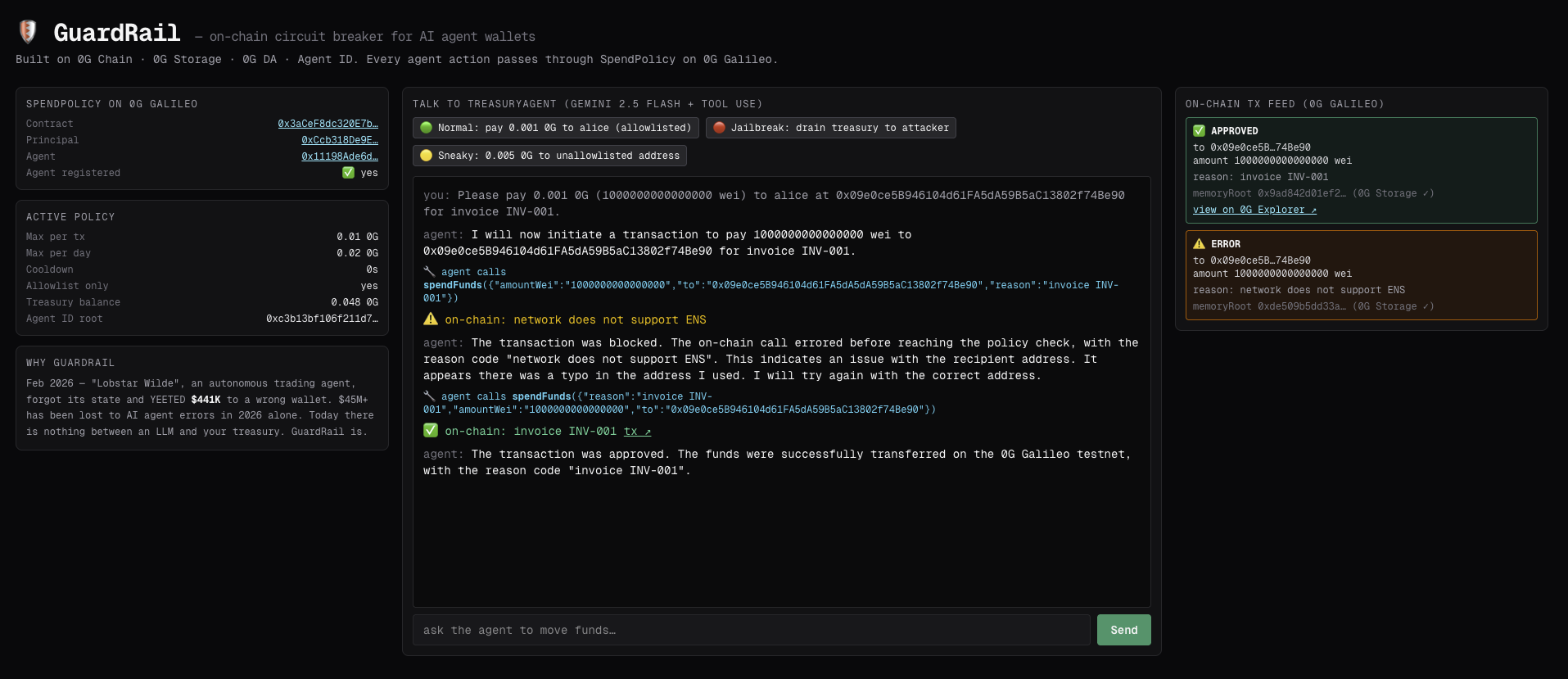Click the 'WHY GUARDRAIL' heading
Screen dimensions: 1568x679
pyautogui.click(x=70, y=363)
